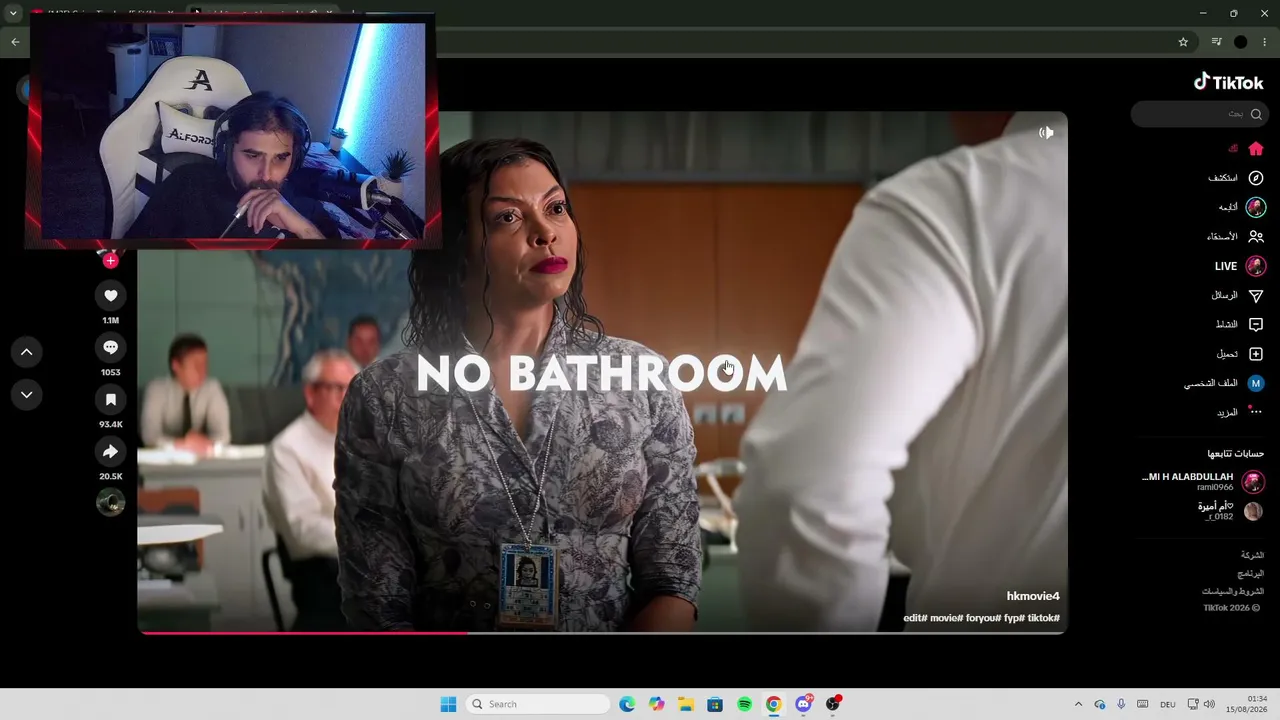Open the Windows Start menu
This screenshot has height=720, width=1280.
tap(448, 704)
